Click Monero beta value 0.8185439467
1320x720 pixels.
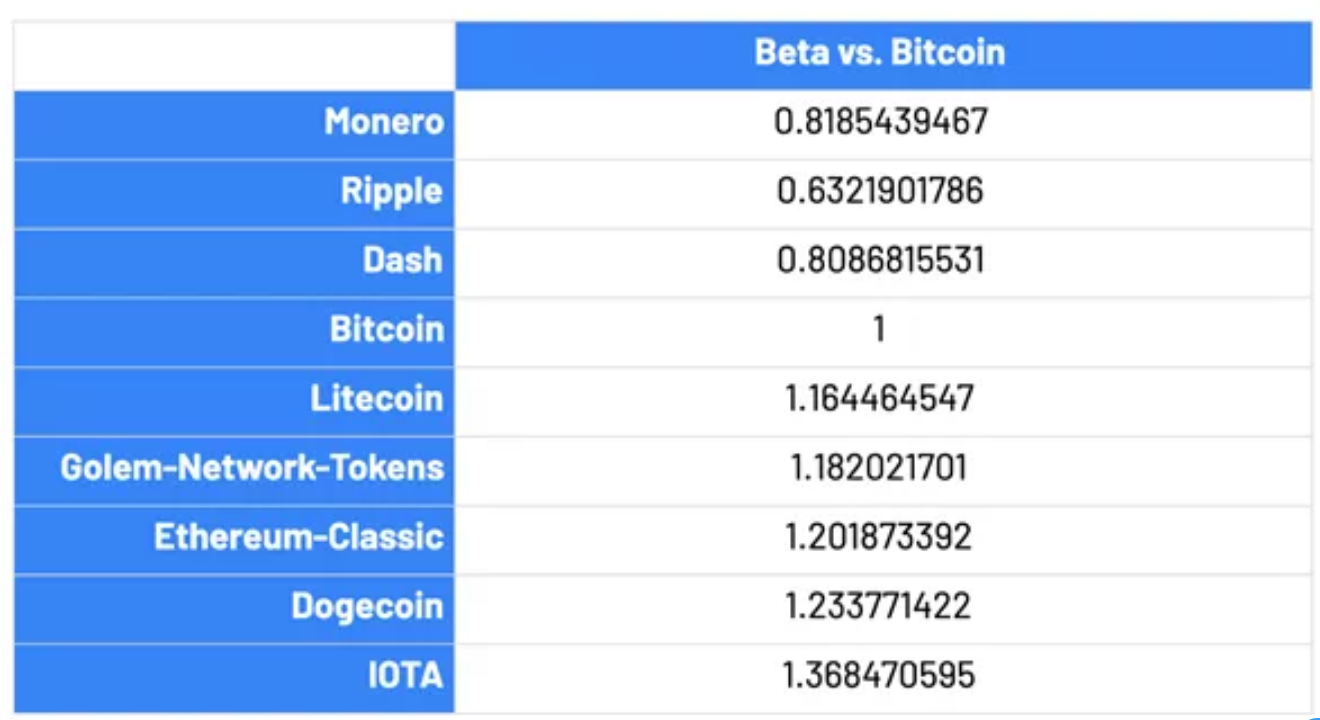[881, 122]
